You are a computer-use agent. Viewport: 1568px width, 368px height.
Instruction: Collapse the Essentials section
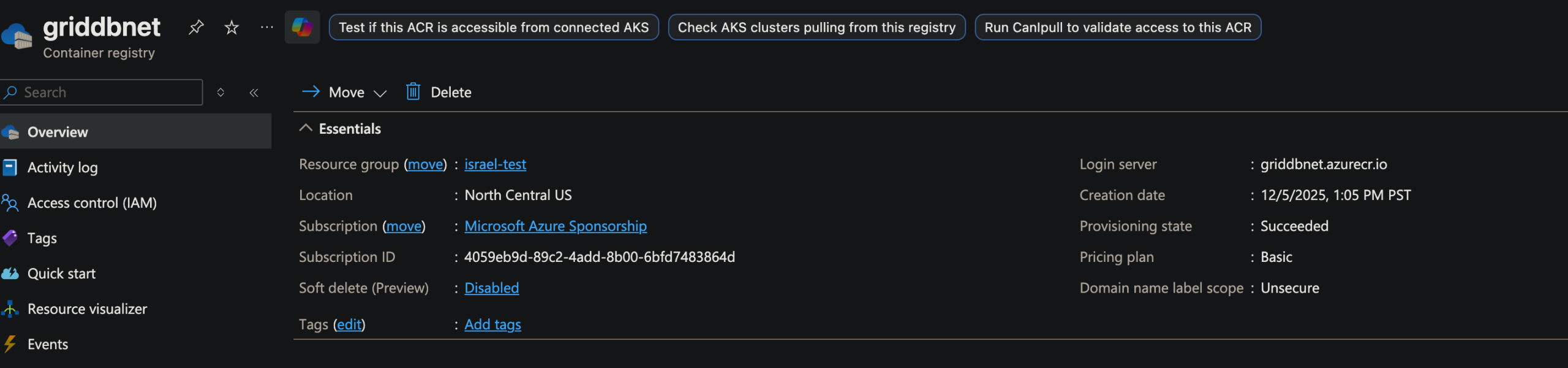(306, 128)
